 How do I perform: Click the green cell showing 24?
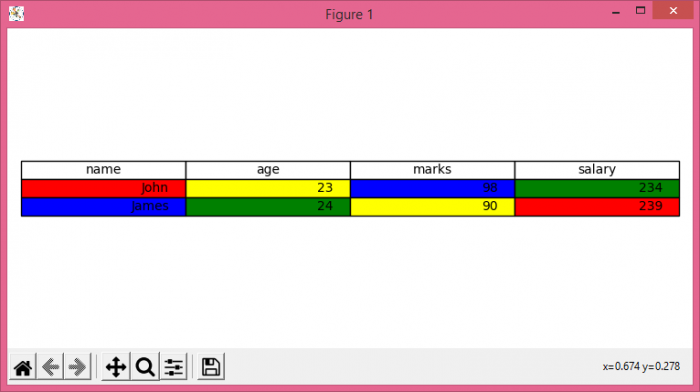pyautogui.click(x=268, y=207)
